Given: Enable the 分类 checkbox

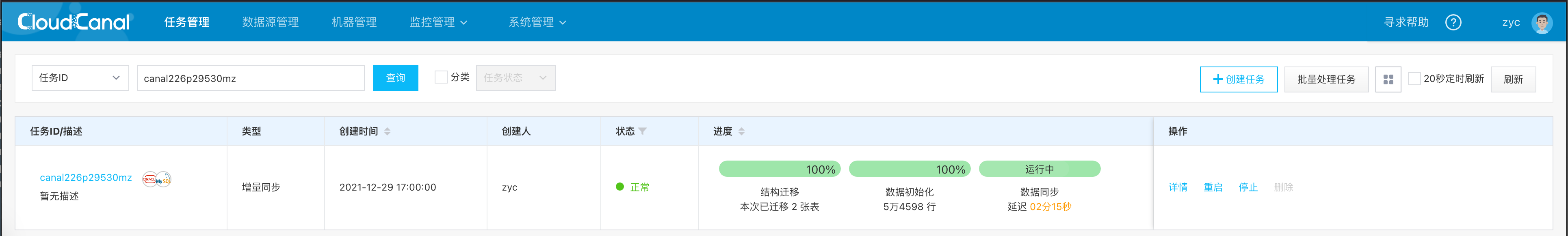Looking at the screenshot, I should [441, 77].
